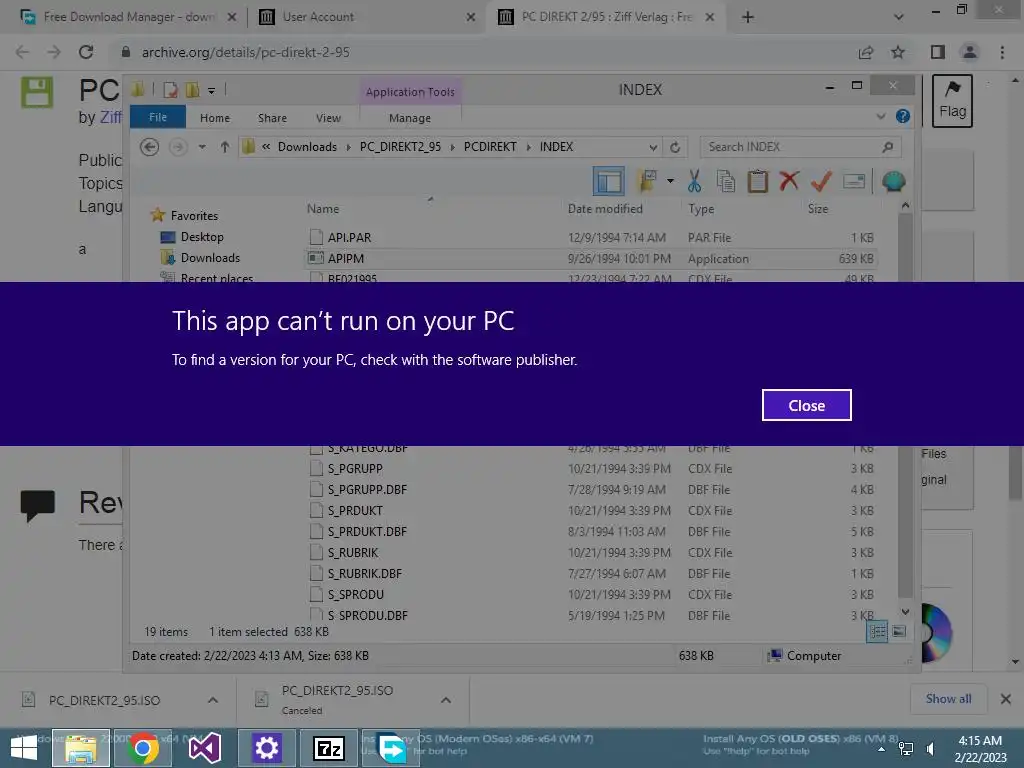
Task: Close the "can't run on your PC" dialog
Action: [807, 405]
